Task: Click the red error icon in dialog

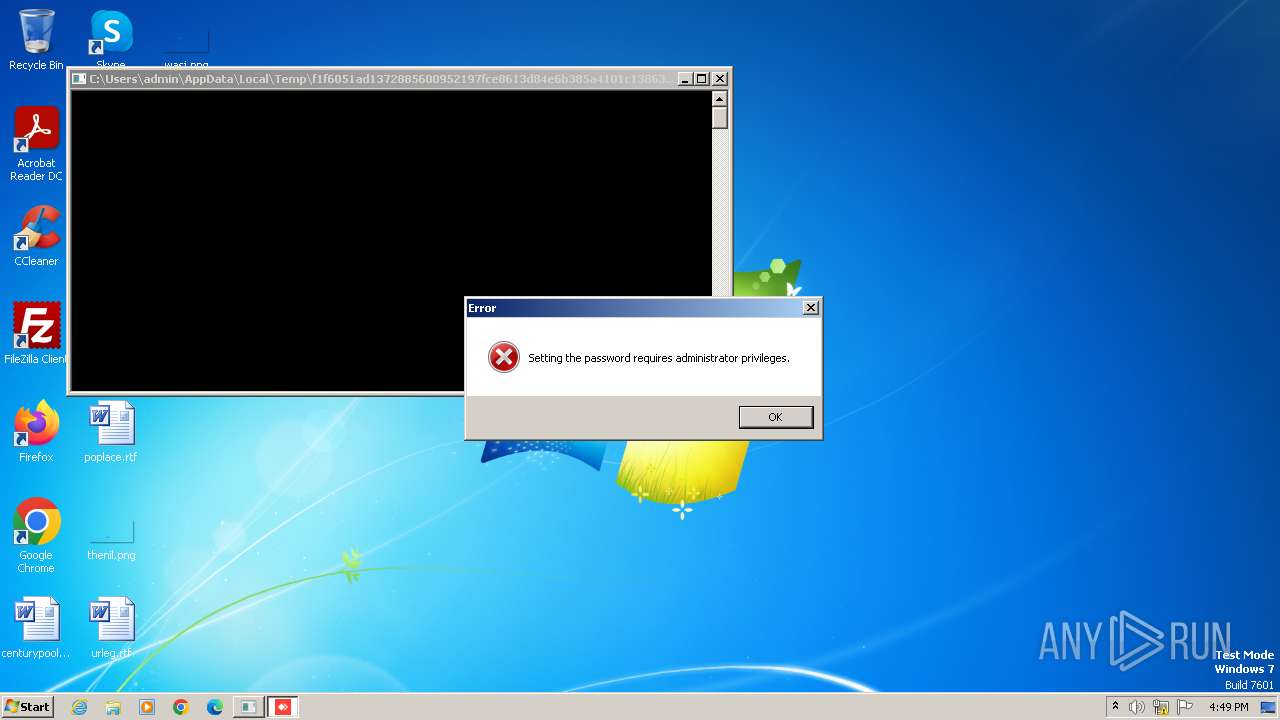Action: (504, 358)
